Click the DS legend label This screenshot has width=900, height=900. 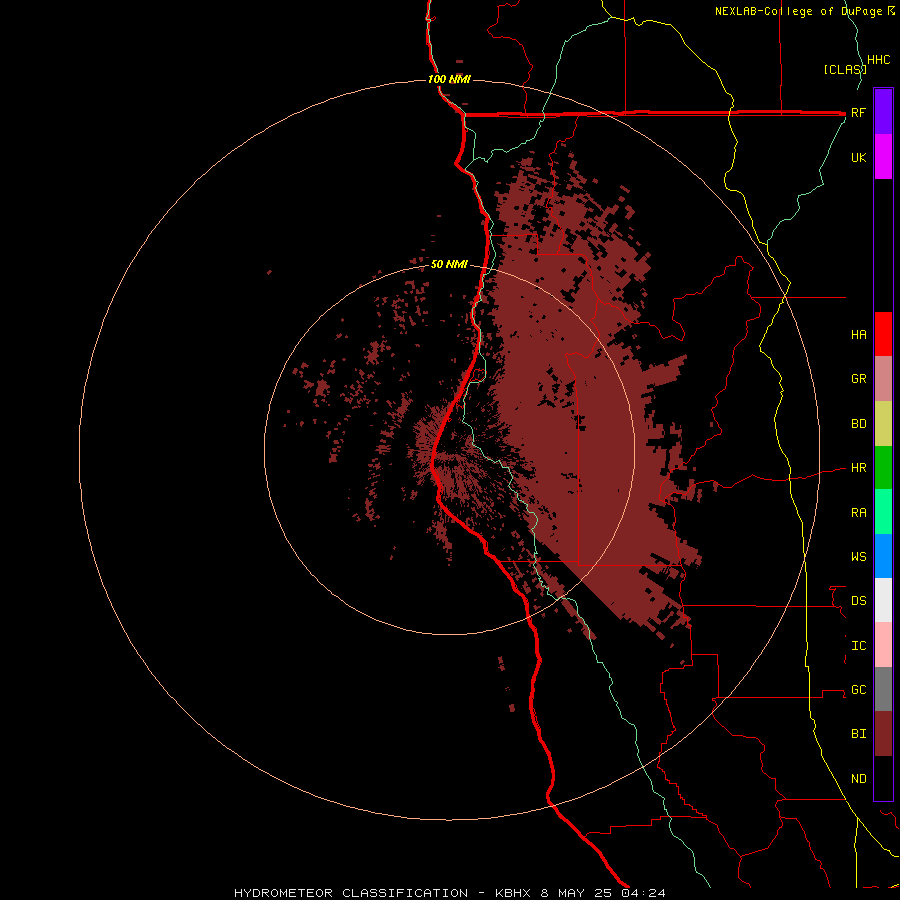tap(858, 601)
